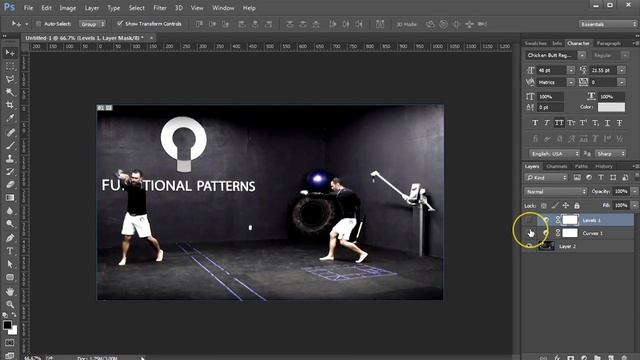
Task: Select the Gradient tool
Action: pyautogui.click(x=10, y=198)
